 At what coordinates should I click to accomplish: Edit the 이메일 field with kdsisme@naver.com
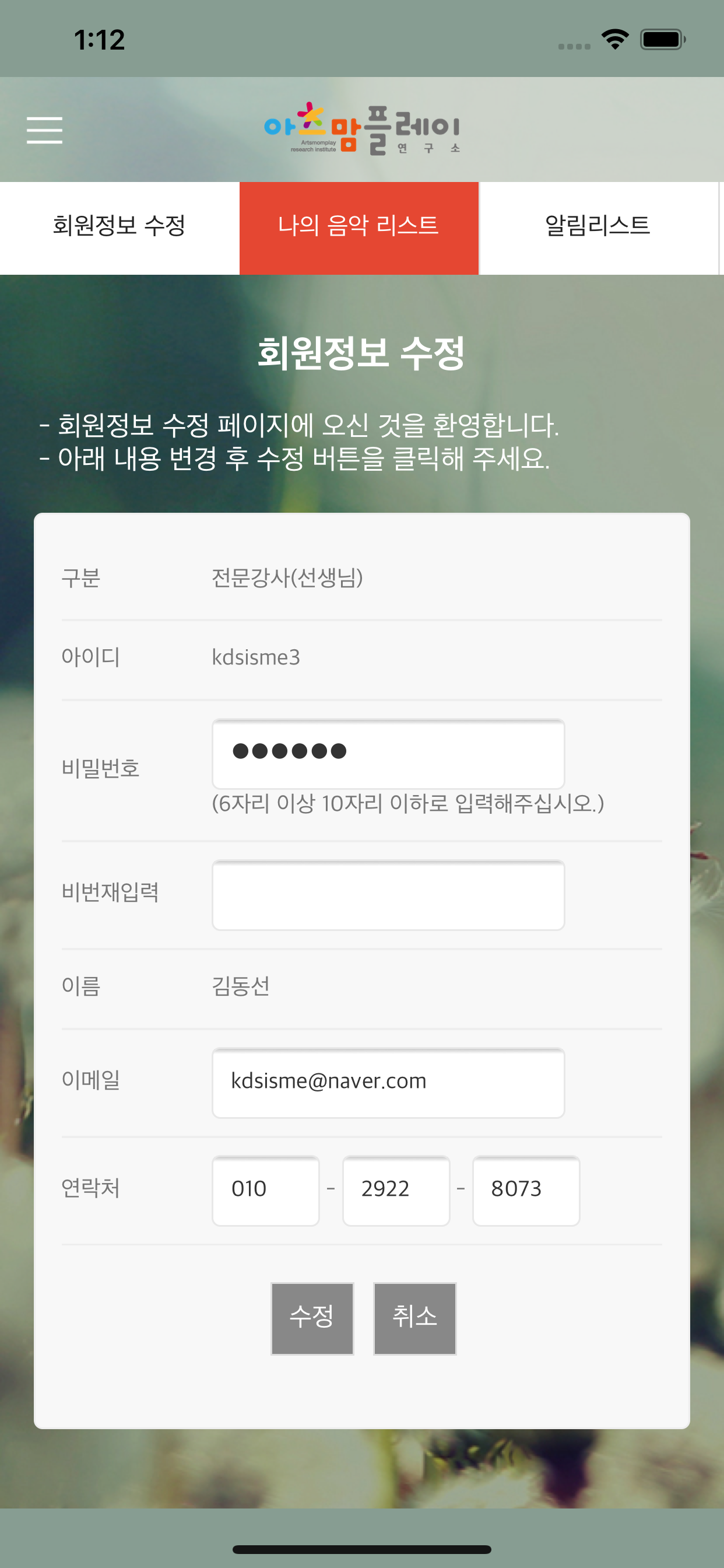click(x=388, y=1082)
